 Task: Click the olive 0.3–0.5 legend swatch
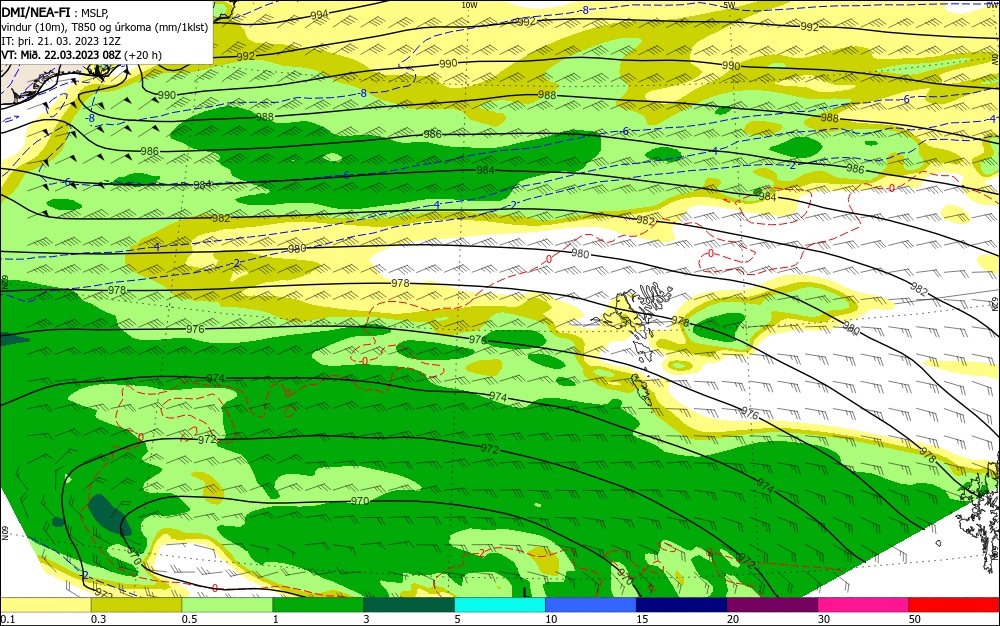point(136,605)
